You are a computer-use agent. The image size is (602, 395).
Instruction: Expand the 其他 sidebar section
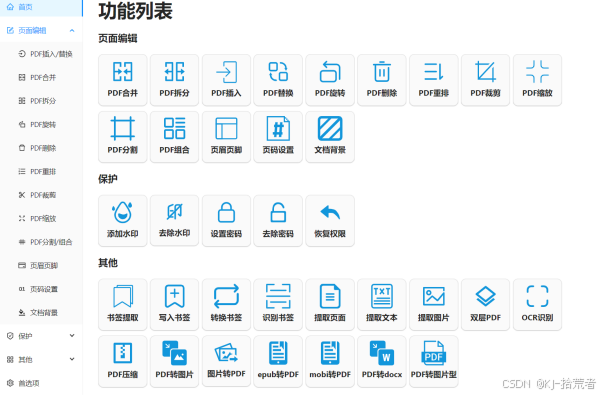click(x=41, y=359)
